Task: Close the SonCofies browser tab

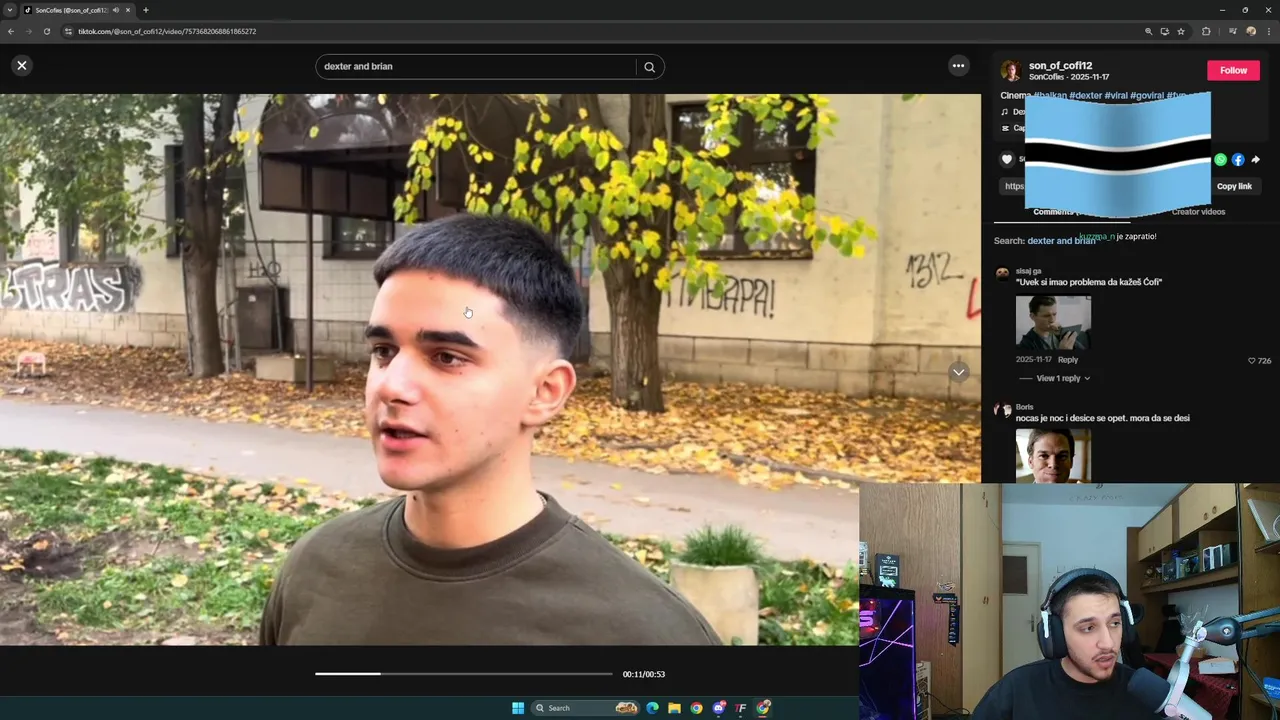Action: pyautogui.click(x=128, y=10)
